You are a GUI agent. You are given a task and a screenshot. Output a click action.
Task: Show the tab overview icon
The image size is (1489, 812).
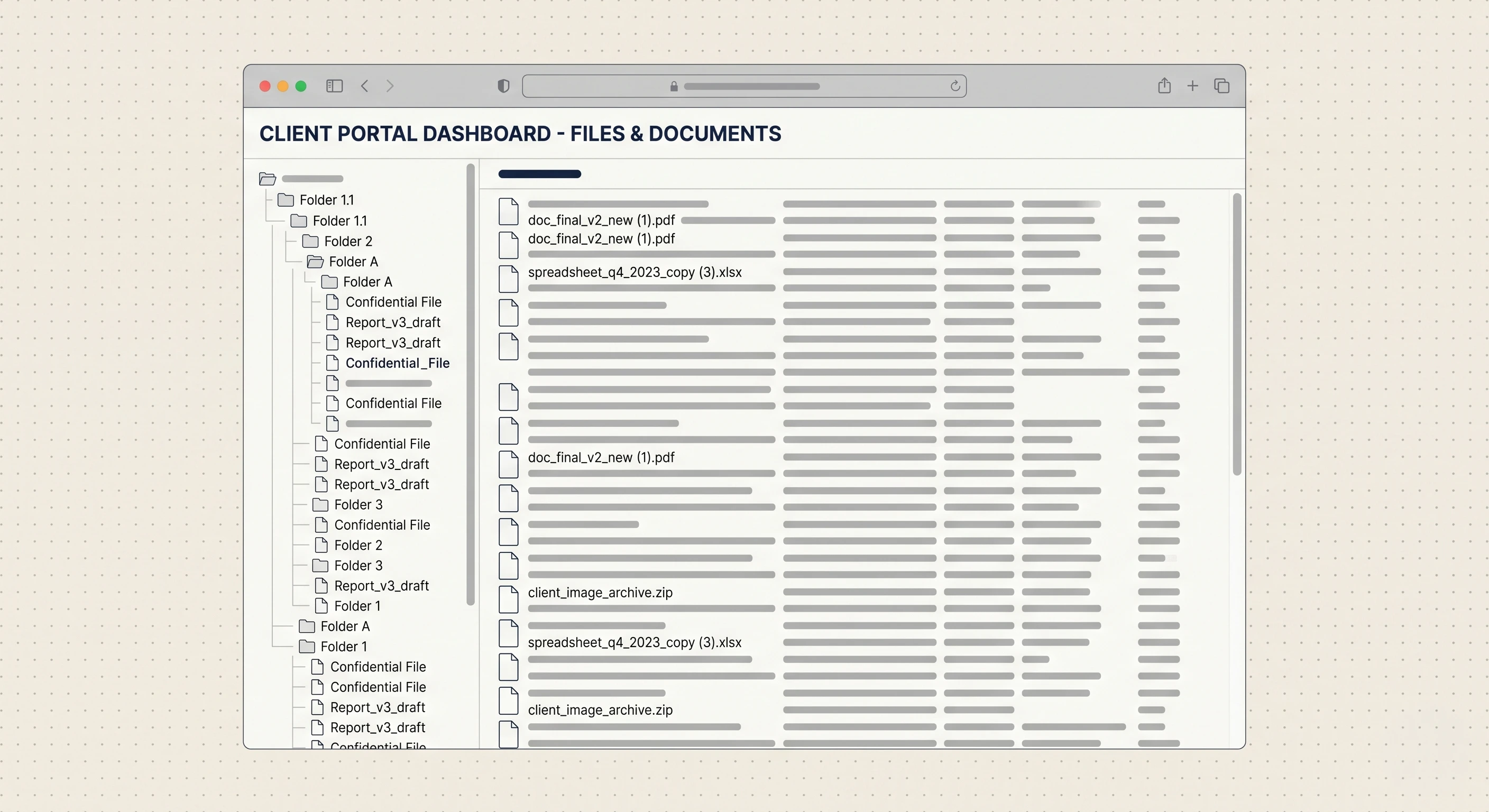[x=1221, y=86]
